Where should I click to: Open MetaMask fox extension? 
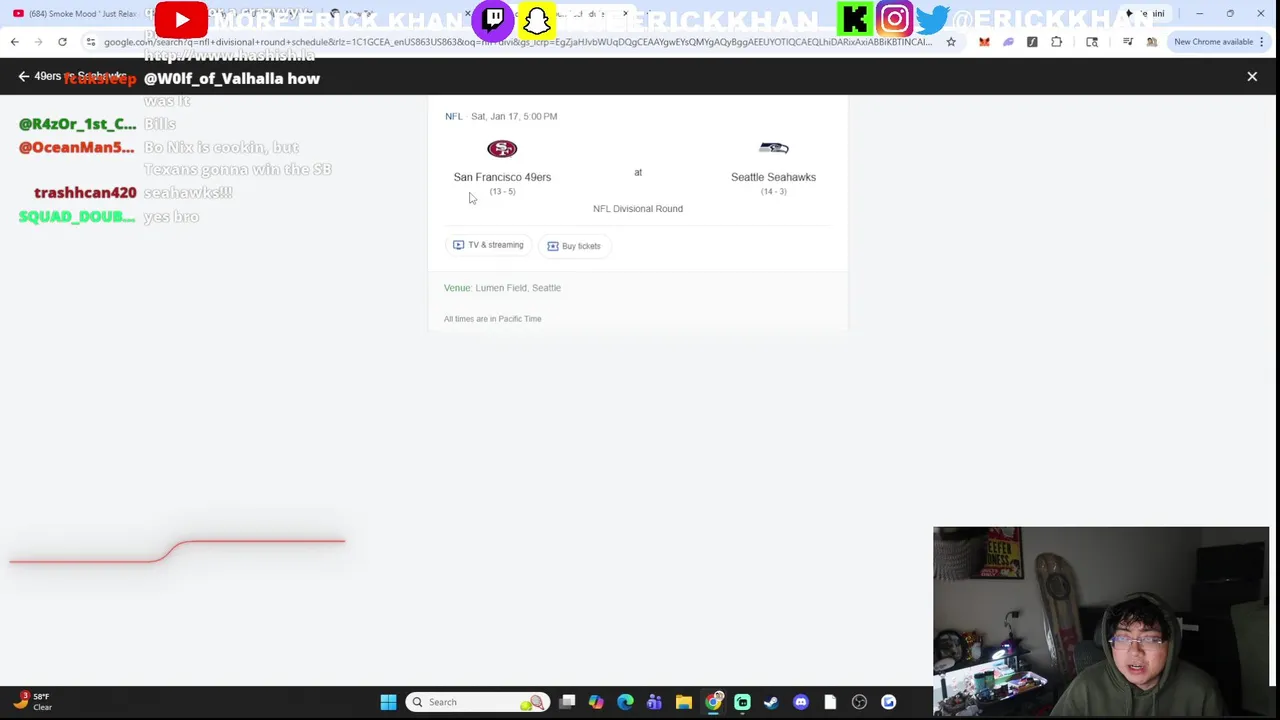[x=984, y=42]
